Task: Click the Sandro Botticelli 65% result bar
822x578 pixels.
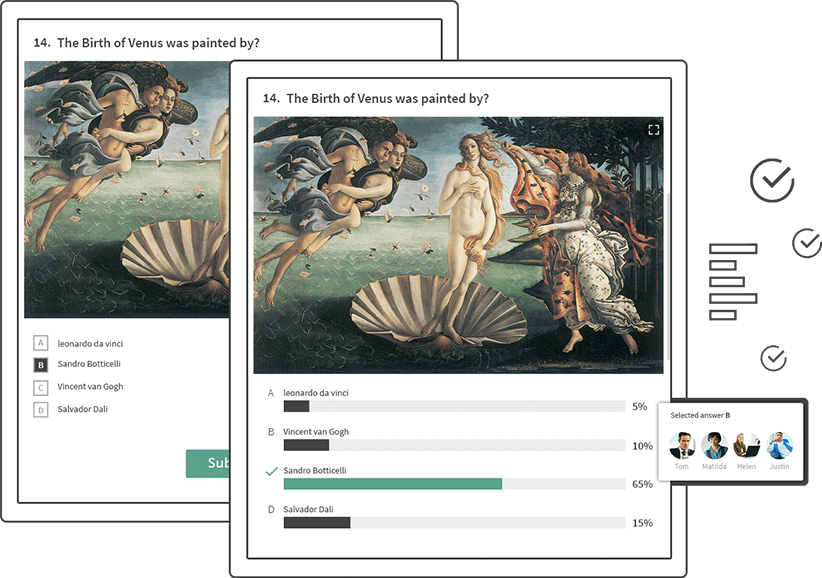Action: click(454, 484)
